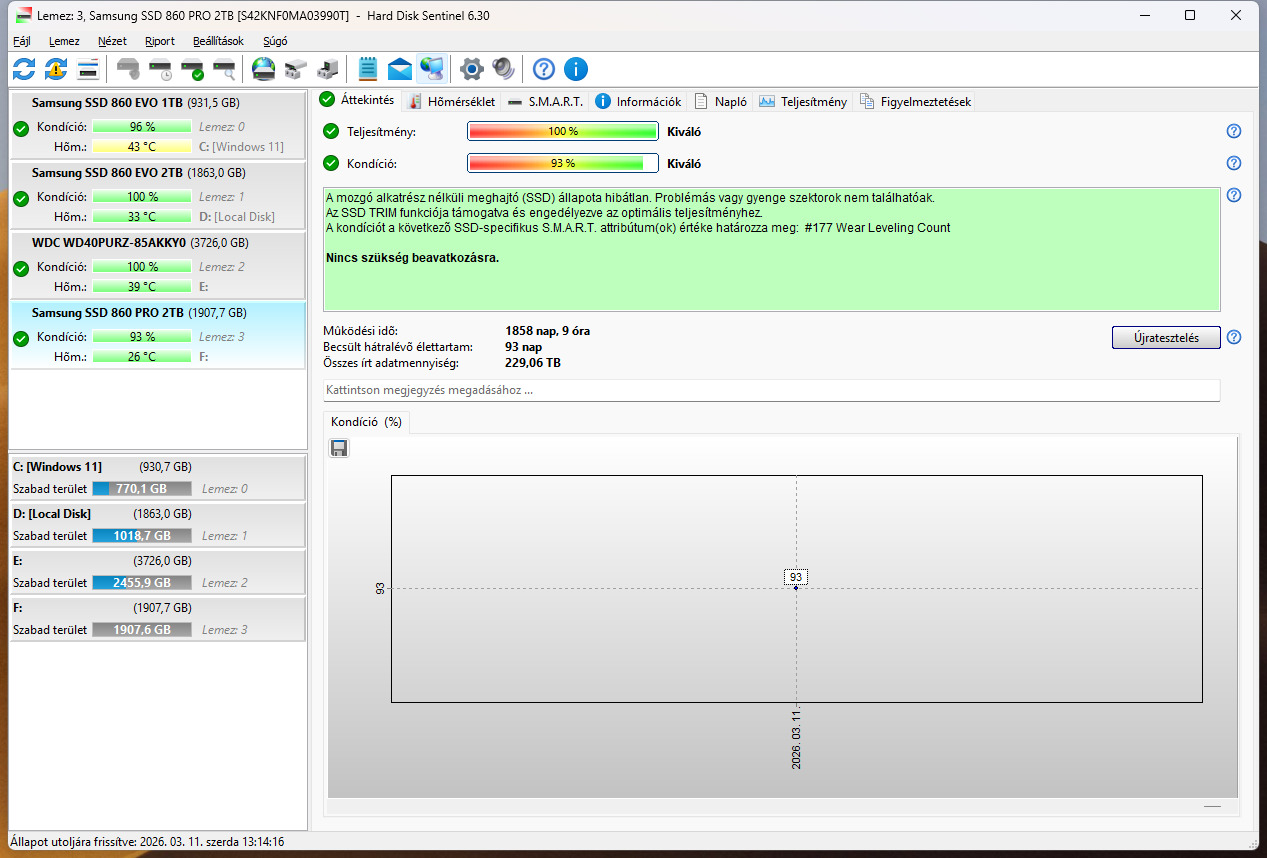Click the F: free space bar showing 1907,6 GB
1267x858 pixels.
(142, 630)
